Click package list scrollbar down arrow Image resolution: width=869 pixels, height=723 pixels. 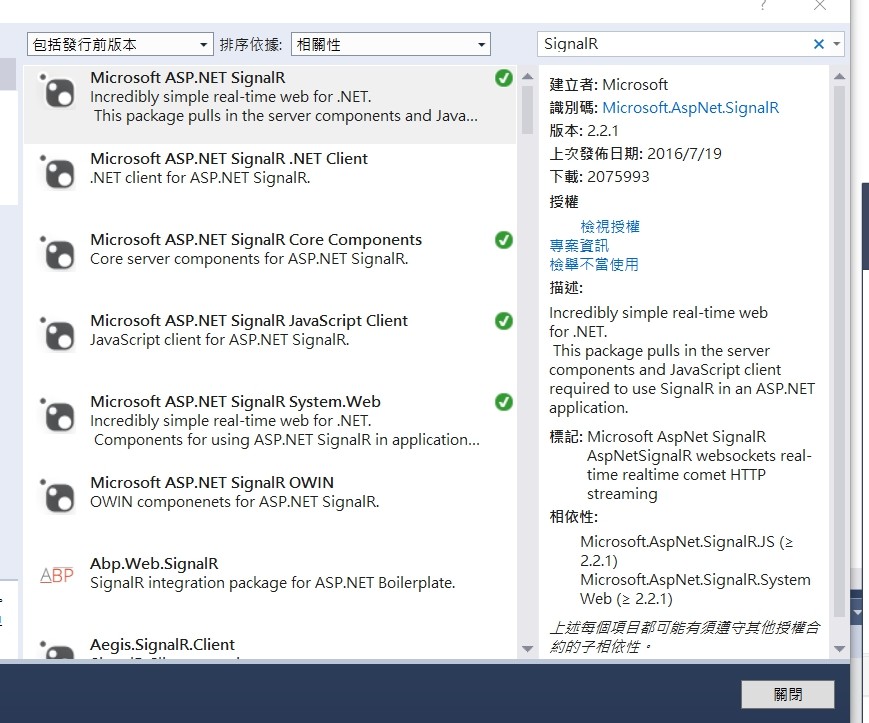click(x=527, y=648)
